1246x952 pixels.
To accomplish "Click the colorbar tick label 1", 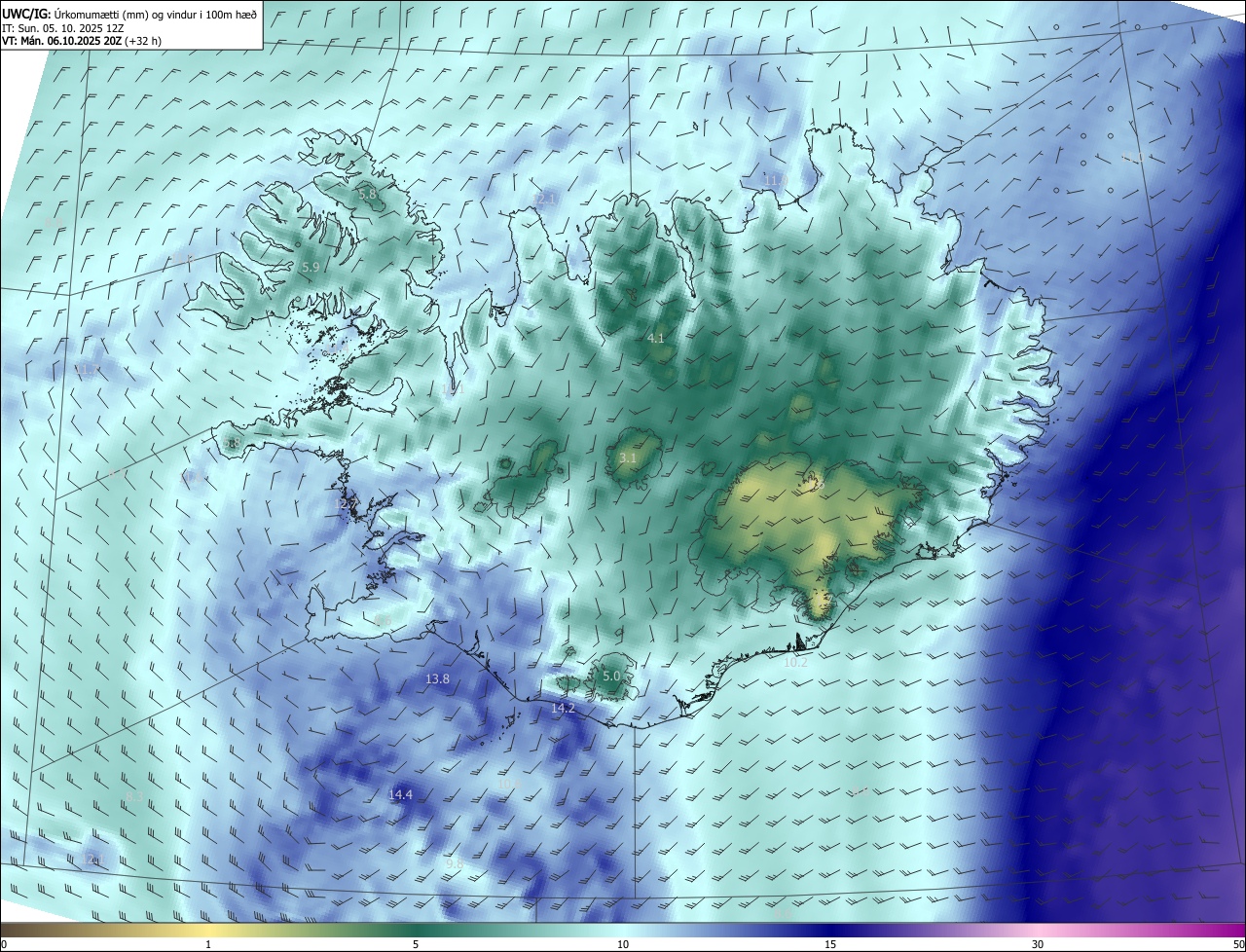I will point(208,944).
